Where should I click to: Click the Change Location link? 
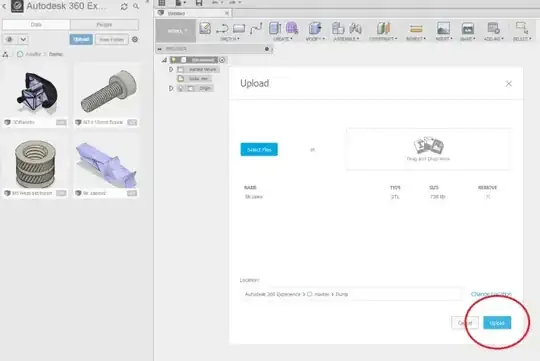tap(491, 294)
